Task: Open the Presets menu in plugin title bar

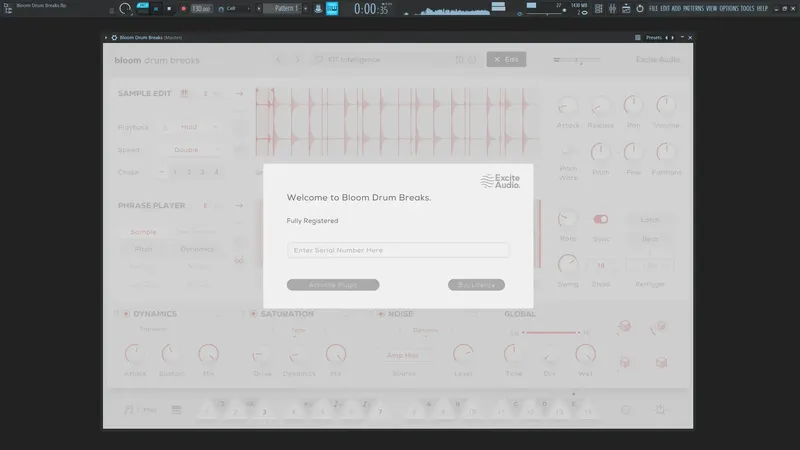Action: pyautogui.click(x=654, y=38)
